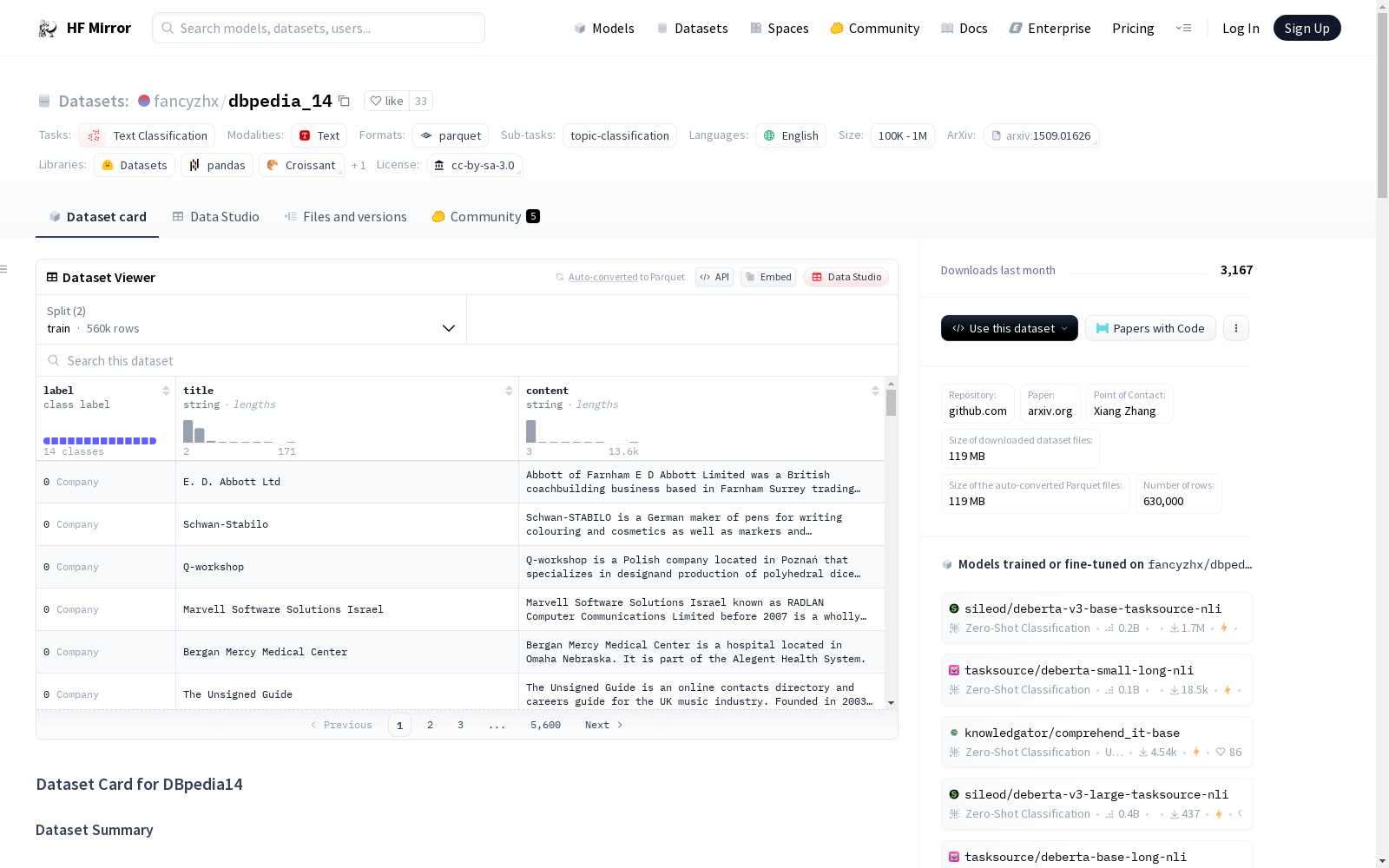Click the Dataset Viewer table icon
1389x868 pixels.
click(52, 277)
